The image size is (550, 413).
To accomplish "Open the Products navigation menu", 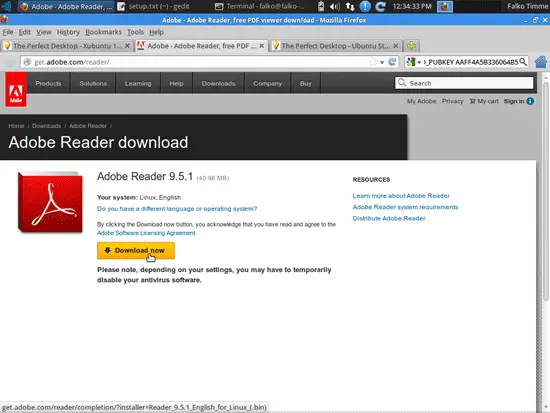I will (x=48, y=84).
